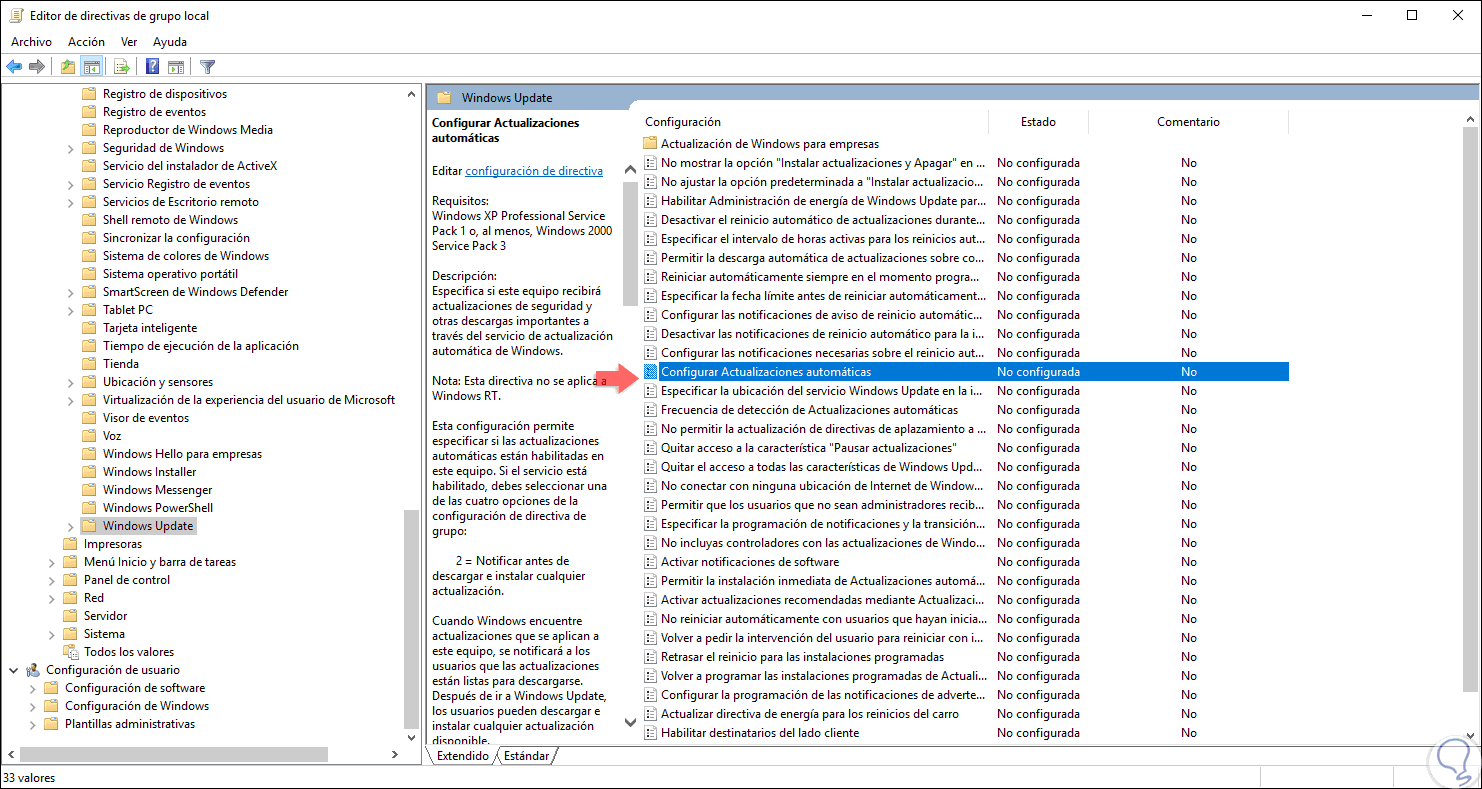Switch to the Extendido tab
Screen dimensions: 1482x789
pos(463,756)
